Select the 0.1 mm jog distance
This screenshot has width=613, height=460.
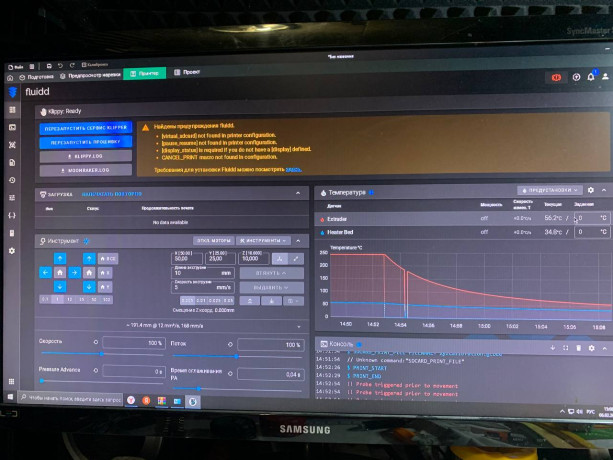pos(45,299)
